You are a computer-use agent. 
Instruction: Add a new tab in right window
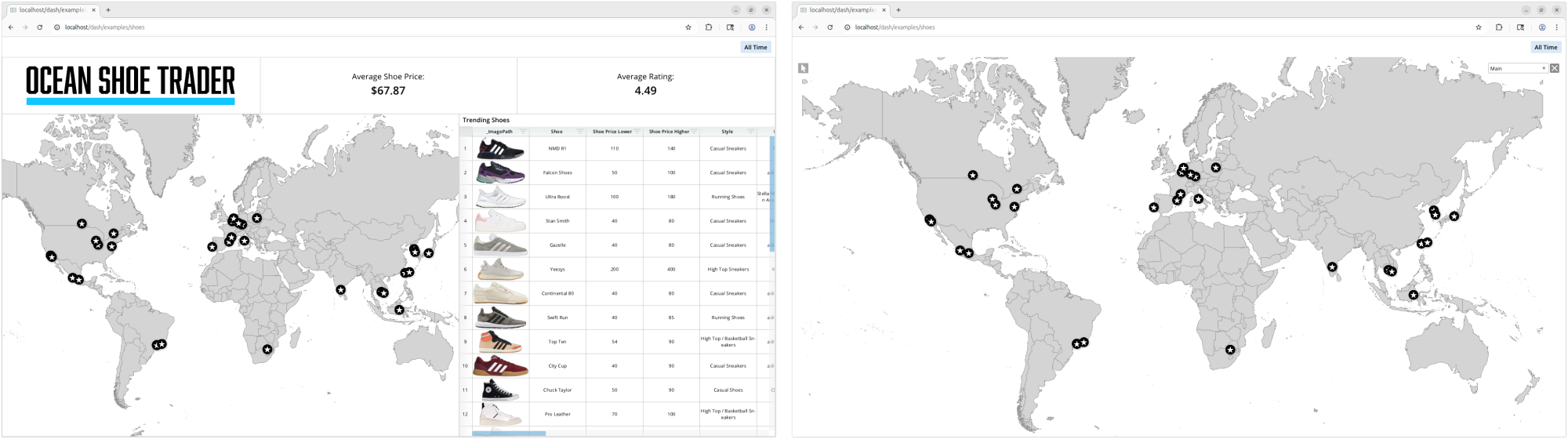tap(898, 10)
